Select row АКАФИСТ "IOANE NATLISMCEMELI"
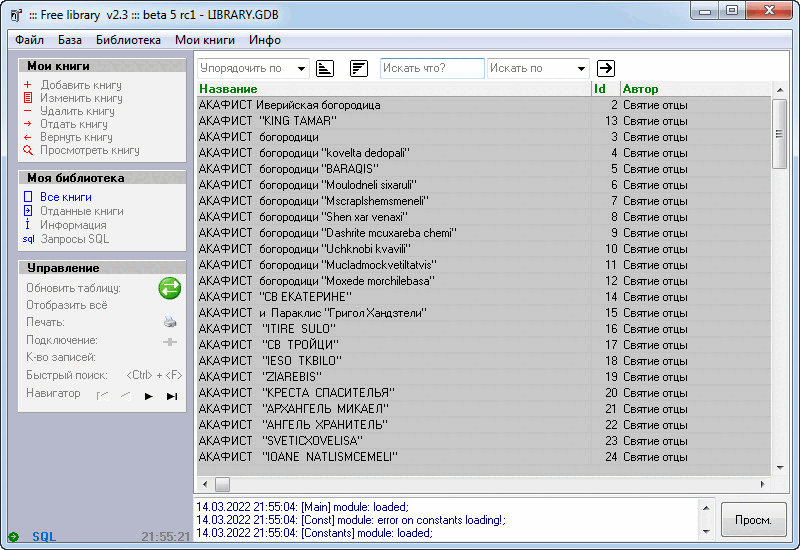The height and width of the screenshot is (550, 800). click(484, 457)
